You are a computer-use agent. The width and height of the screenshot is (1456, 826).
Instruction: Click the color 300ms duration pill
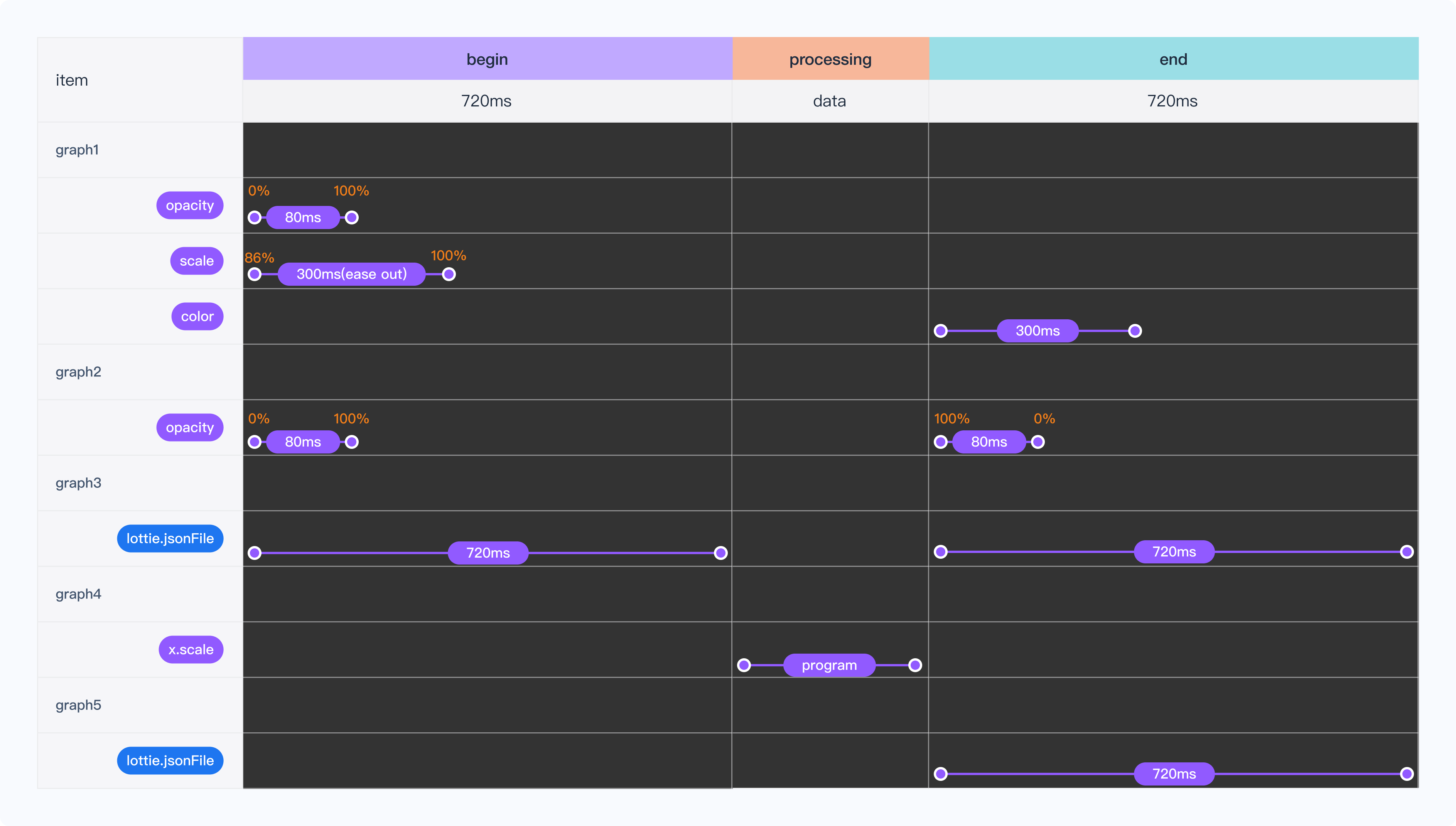click(1037, 331)
